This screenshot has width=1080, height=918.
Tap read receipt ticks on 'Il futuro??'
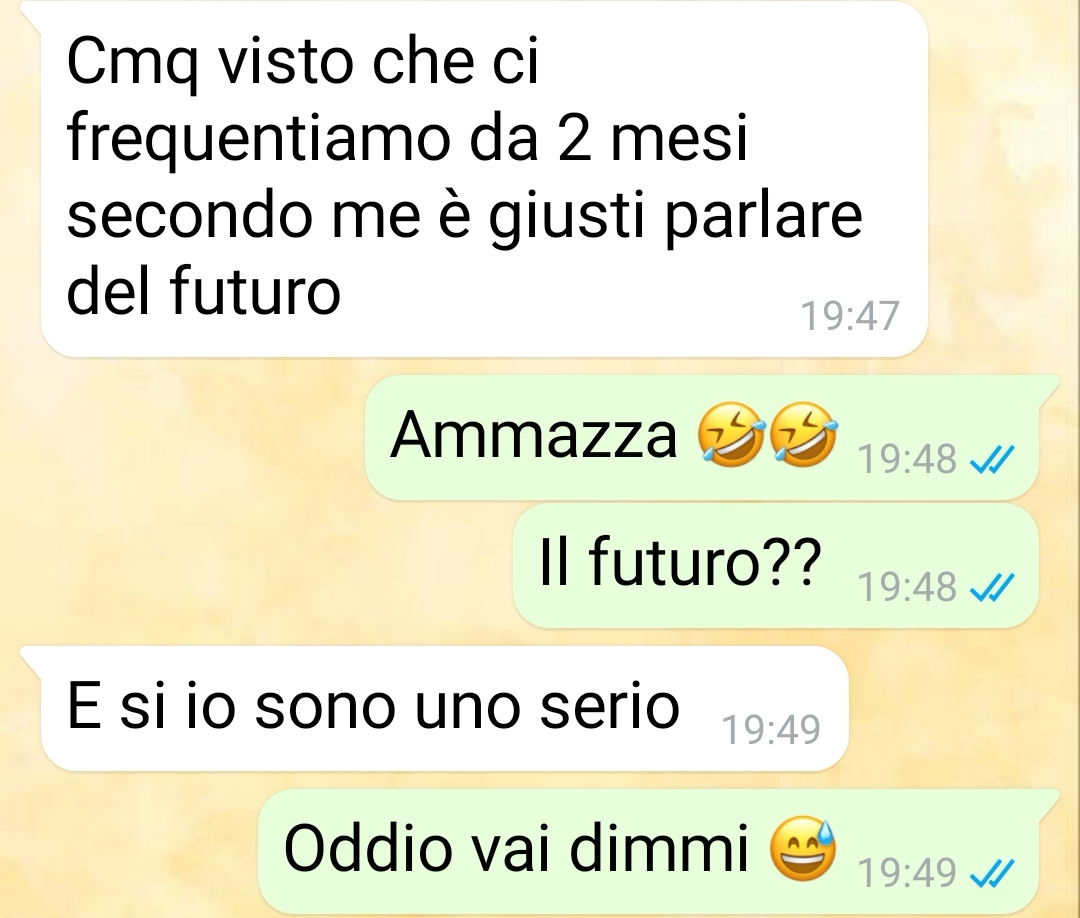coord(992,587)
